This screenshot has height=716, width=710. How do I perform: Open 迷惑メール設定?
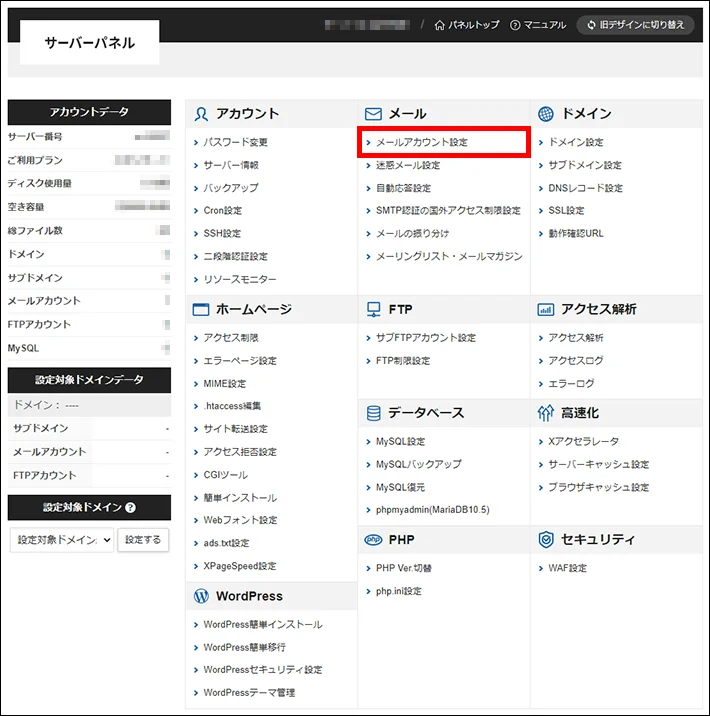(408, 165)
